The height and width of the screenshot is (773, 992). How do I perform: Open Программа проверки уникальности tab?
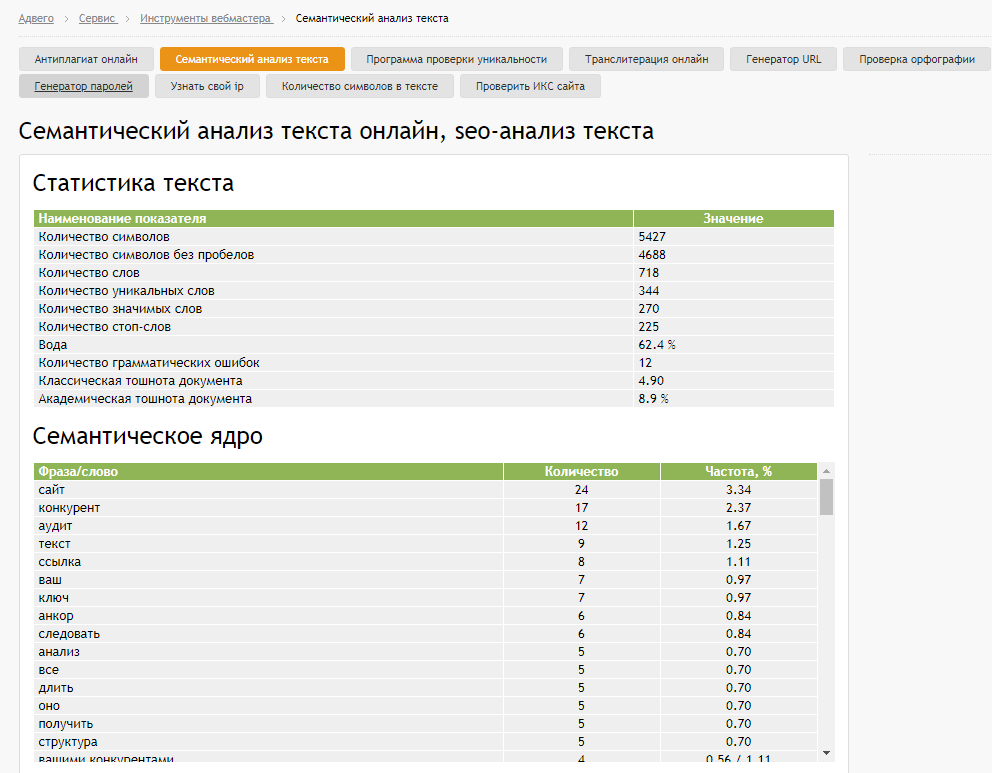(x=456, y=59)
